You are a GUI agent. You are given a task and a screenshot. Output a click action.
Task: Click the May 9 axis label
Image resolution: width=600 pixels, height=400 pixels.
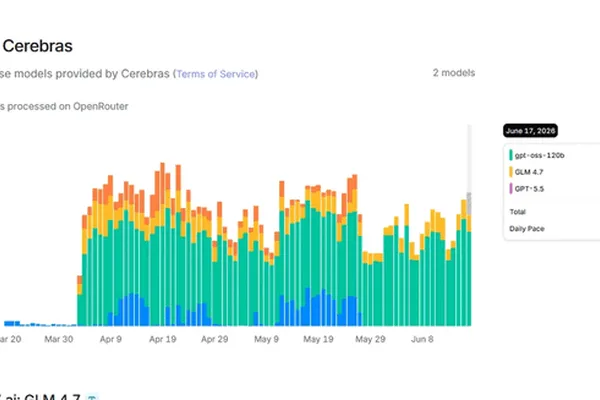click(266, 339)
